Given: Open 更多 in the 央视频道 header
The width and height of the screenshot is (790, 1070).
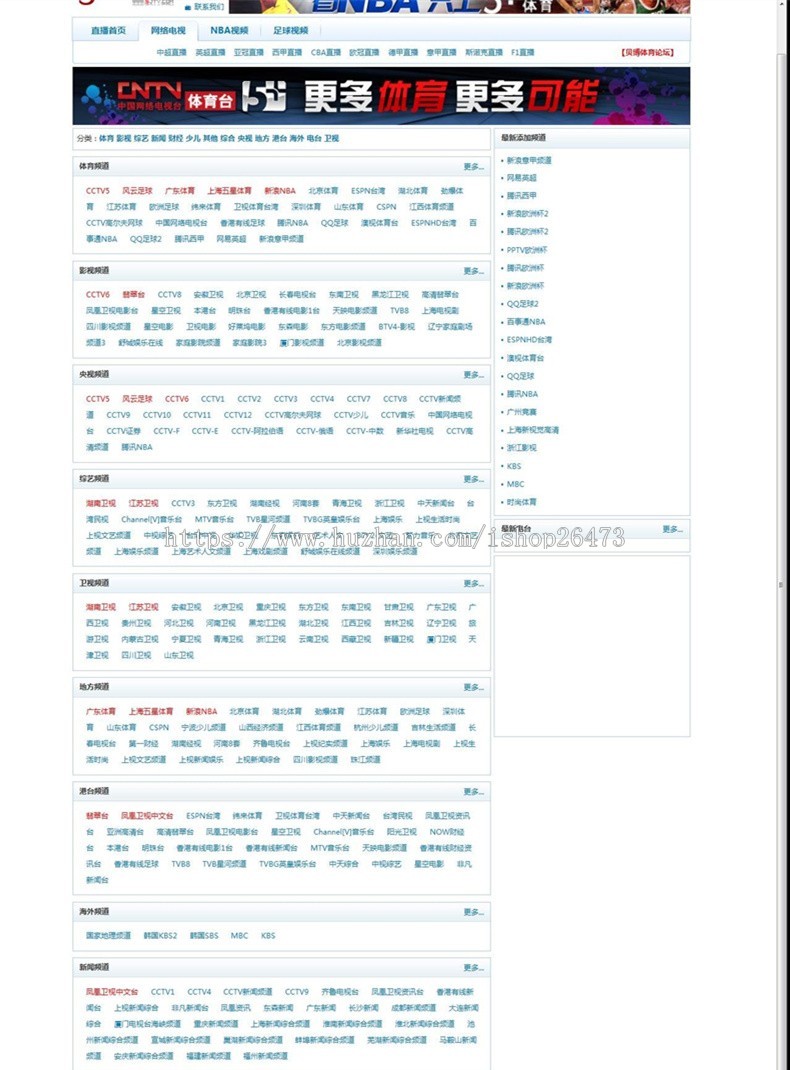Looking at the screenshot, I should (473, 375).
